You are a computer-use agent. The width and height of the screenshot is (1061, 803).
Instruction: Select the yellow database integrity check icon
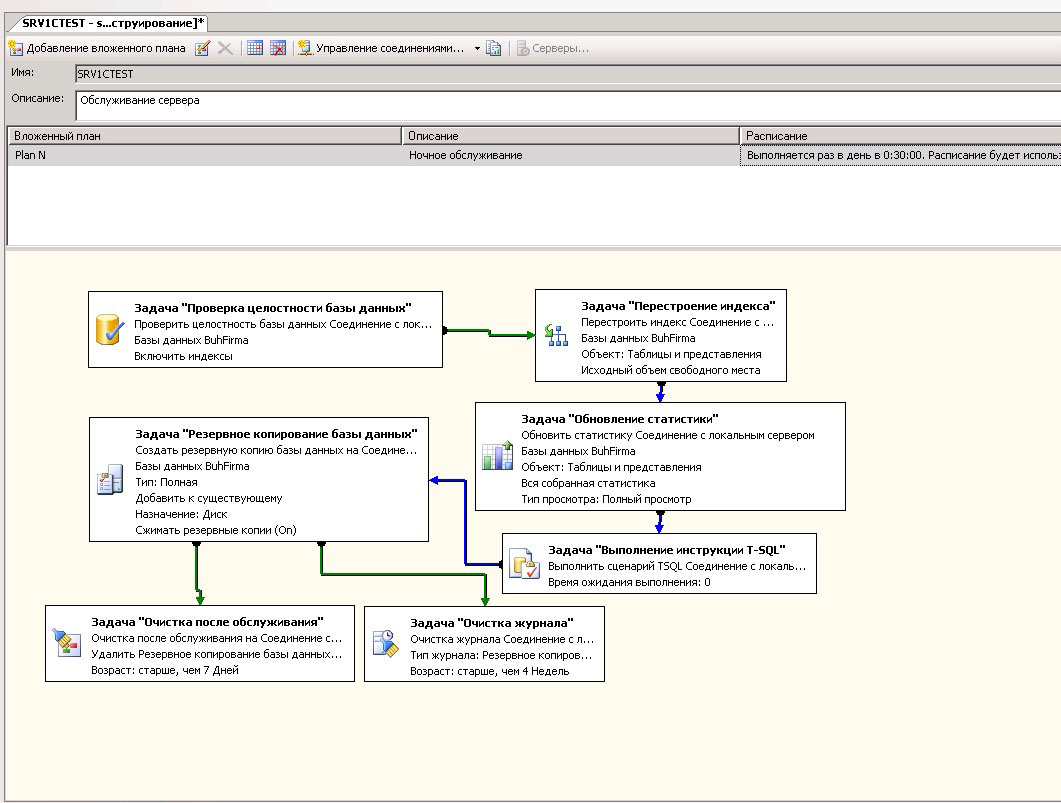(x=108, y=330)
